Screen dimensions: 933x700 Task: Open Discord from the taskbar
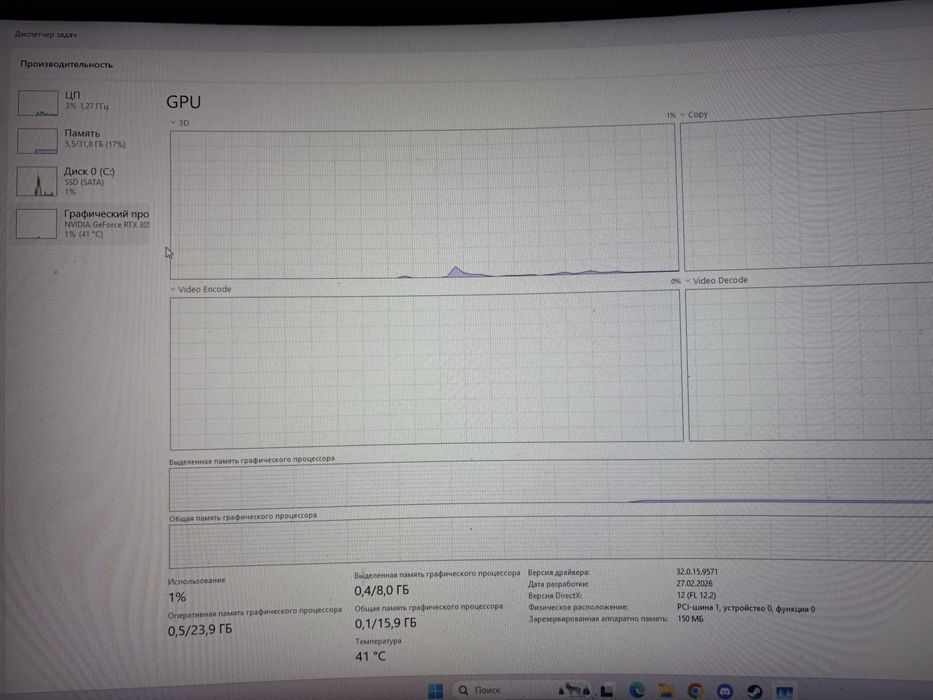[725, 691]
